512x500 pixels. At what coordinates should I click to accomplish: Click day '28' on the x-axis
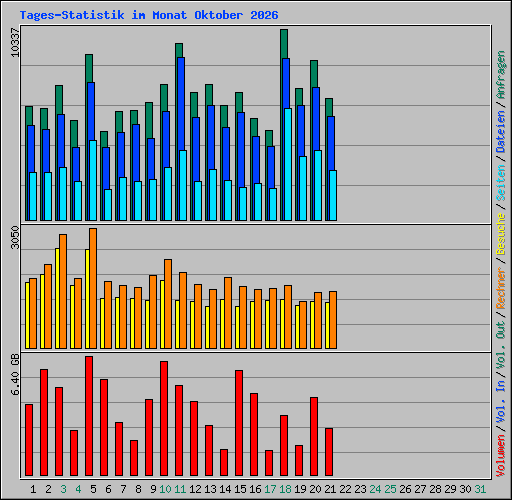pos(435,489)
